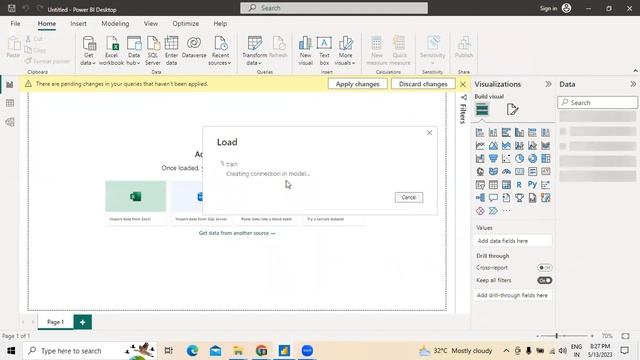The height and width of the screenshot is (360, 640).
Task: Click the title bar Search box
Action: pos(334,8)
